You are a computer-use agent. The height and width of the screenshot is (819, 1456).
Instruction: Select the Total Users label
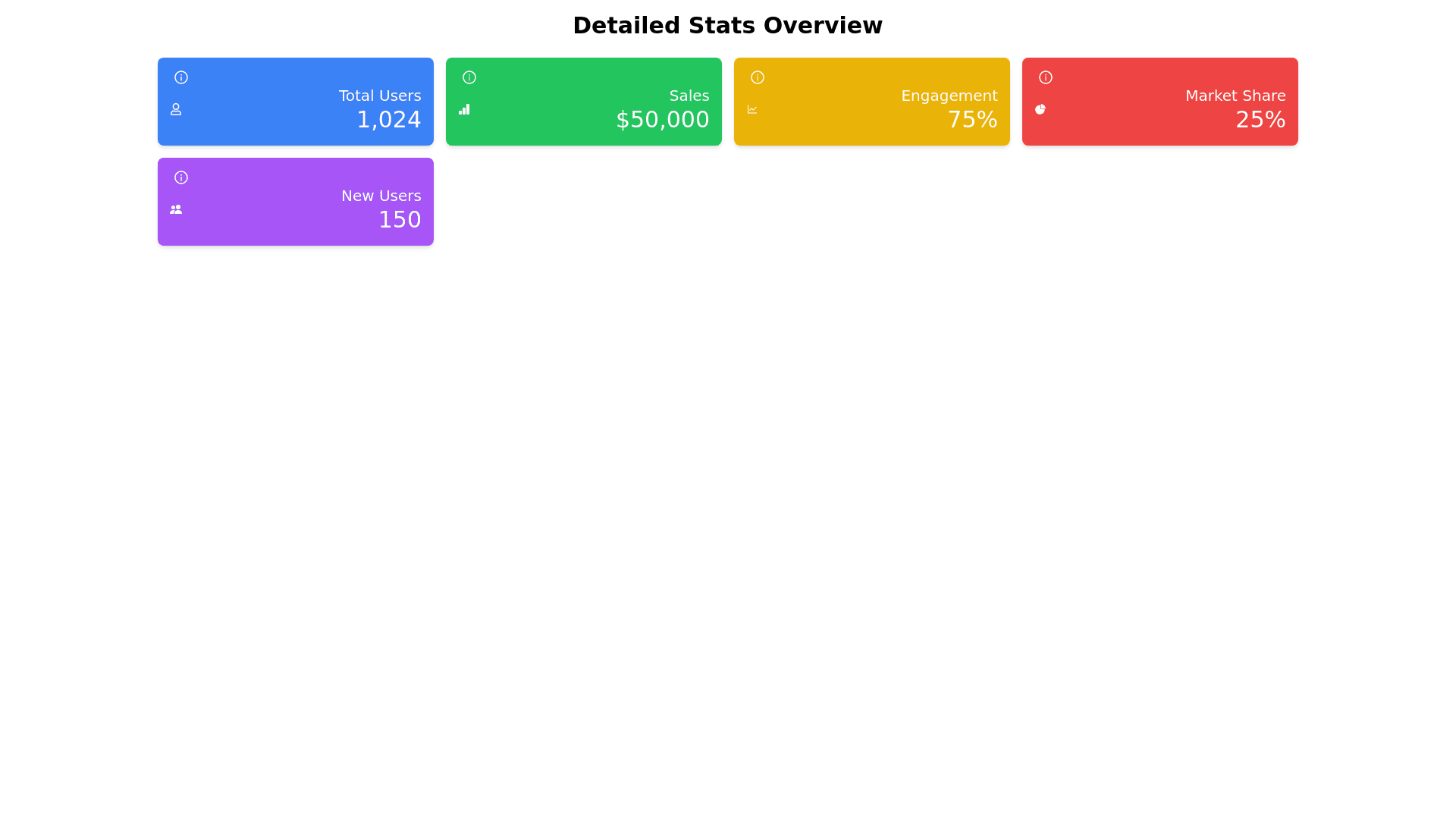coord(379,96)
